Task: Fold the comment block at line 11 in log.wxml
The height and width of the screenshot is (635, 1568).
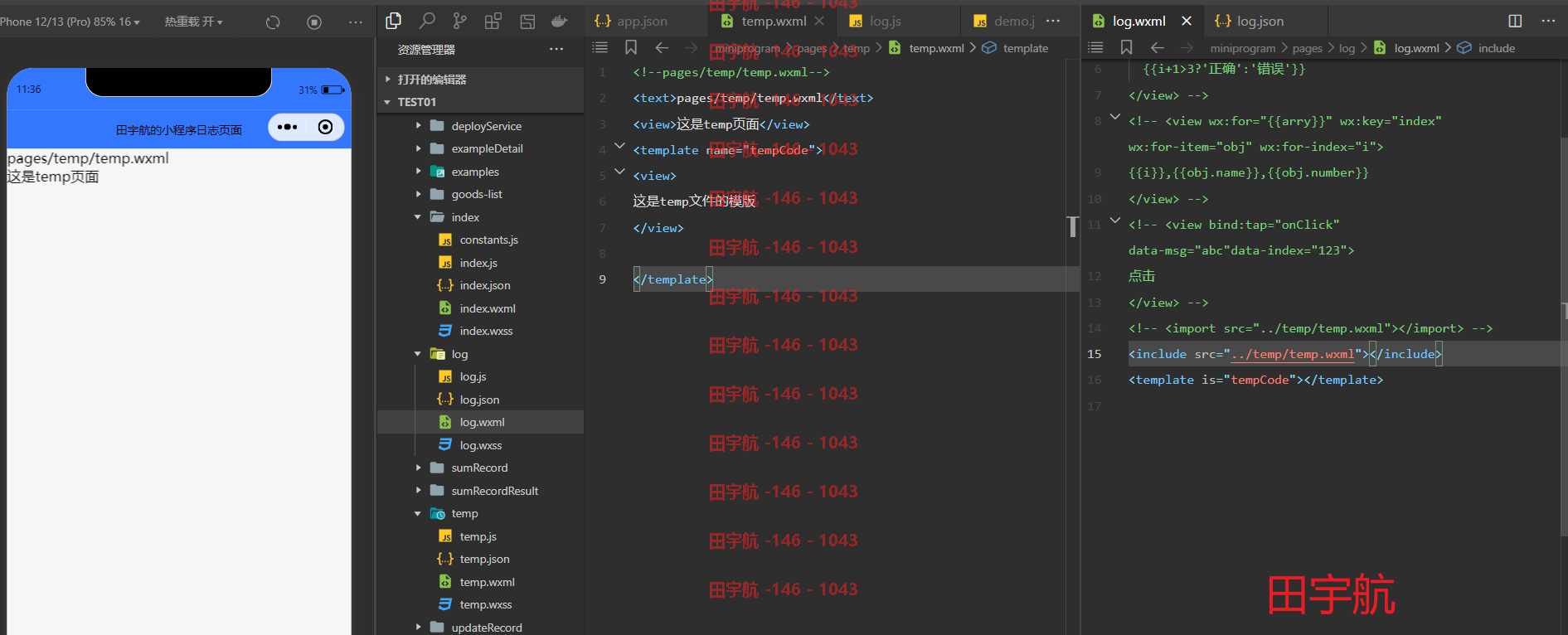Action: coord(1115,221)
